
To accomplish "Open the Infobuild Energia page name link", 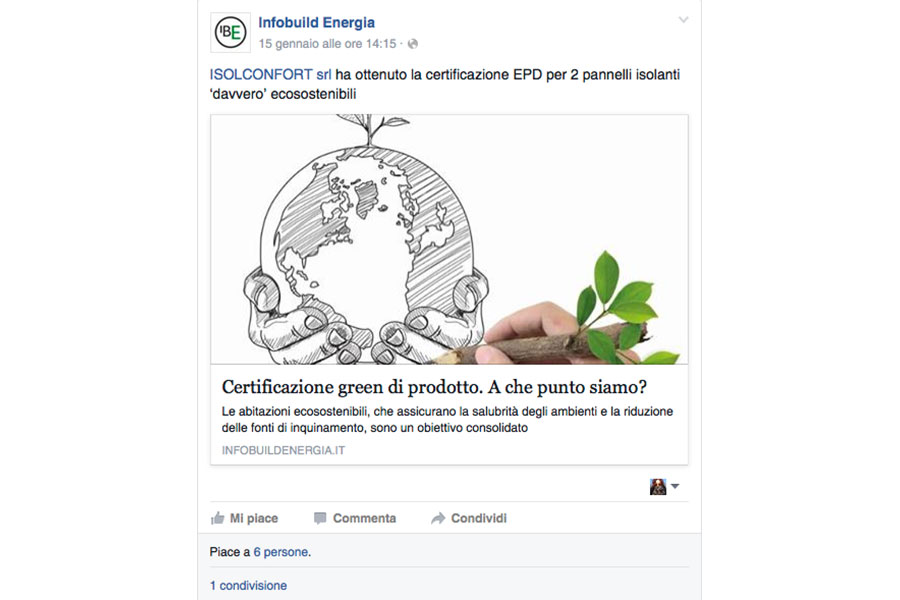I will click(316, 22).
